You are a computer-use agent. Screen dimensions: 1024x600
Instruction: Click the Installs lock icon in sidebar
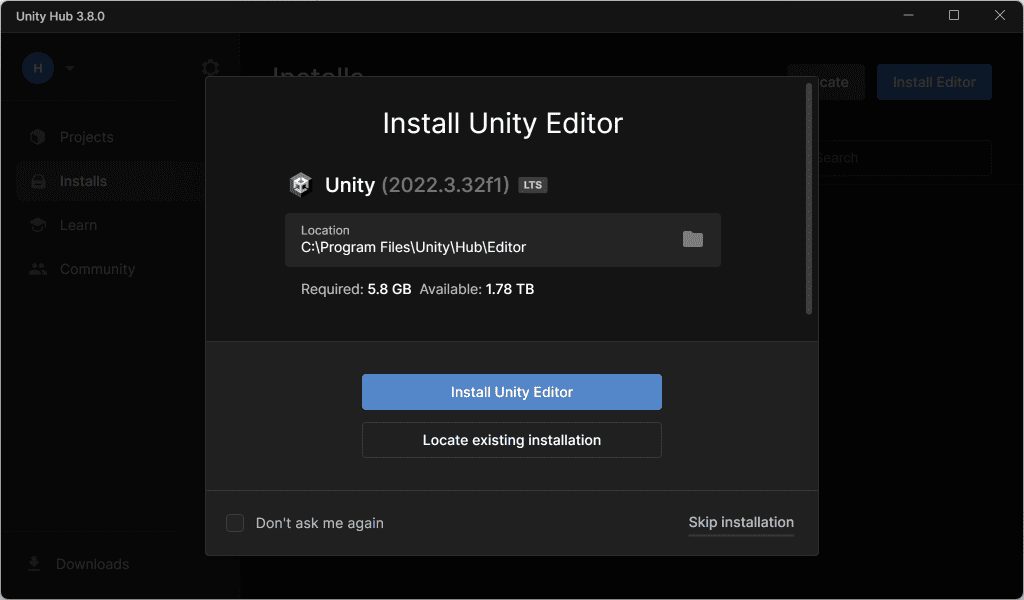pyautogui.click(x=38, y=181)
